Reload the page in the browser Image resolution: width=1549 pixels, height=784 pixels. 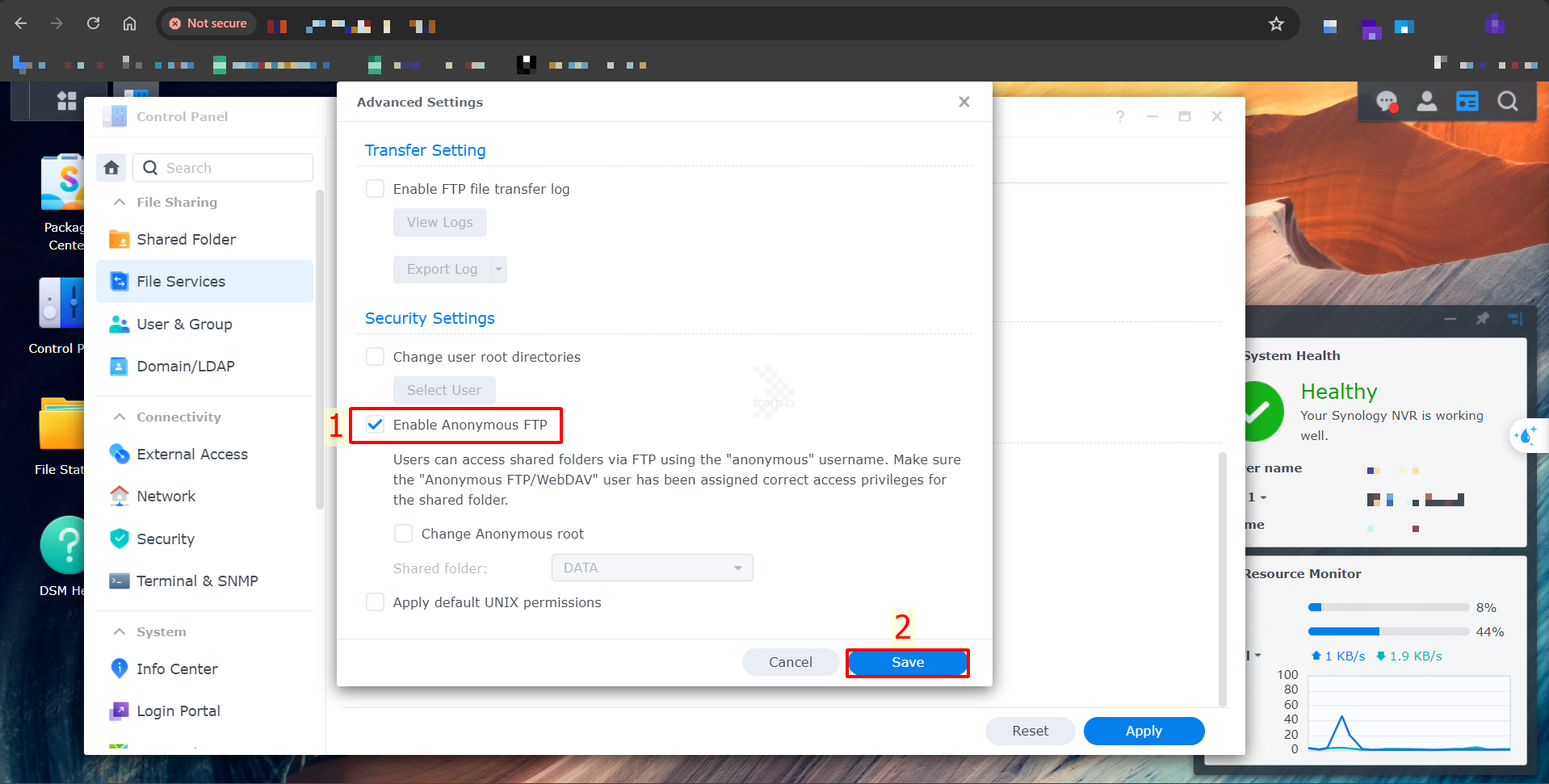pyautogui.click(x=93, y=23)
